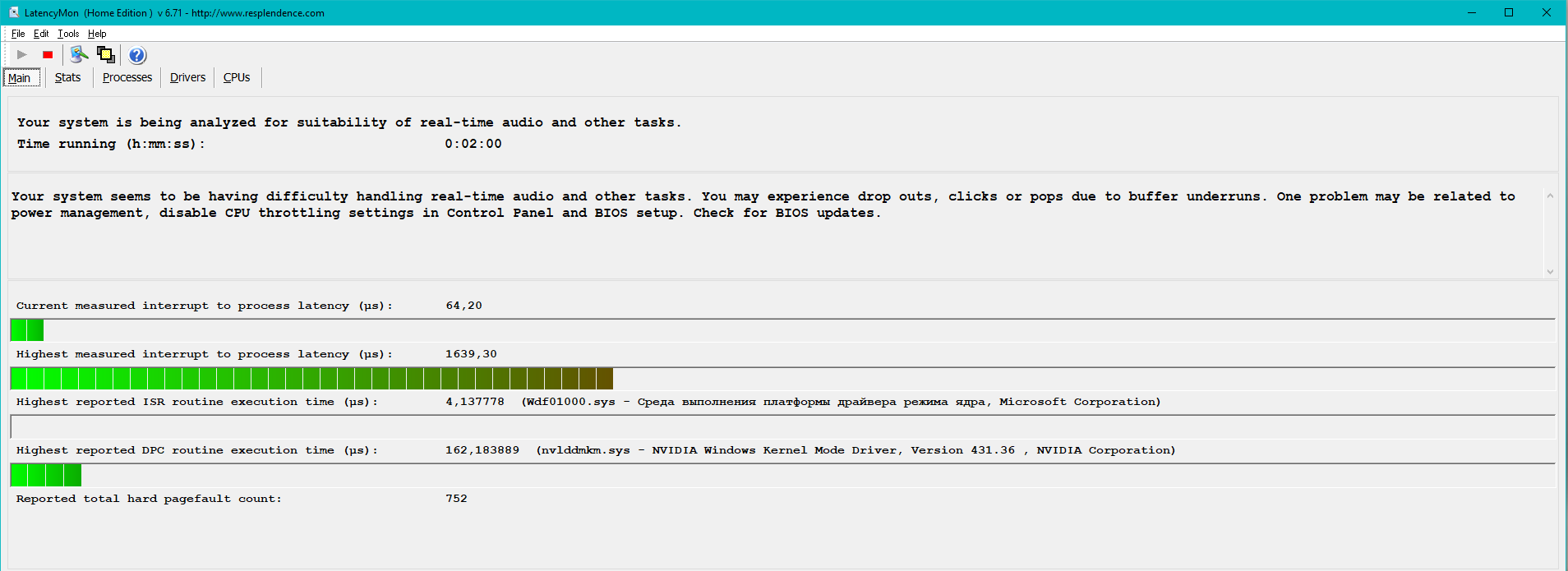
Task: Click the hard pagefault count 752
Action: 456,499
